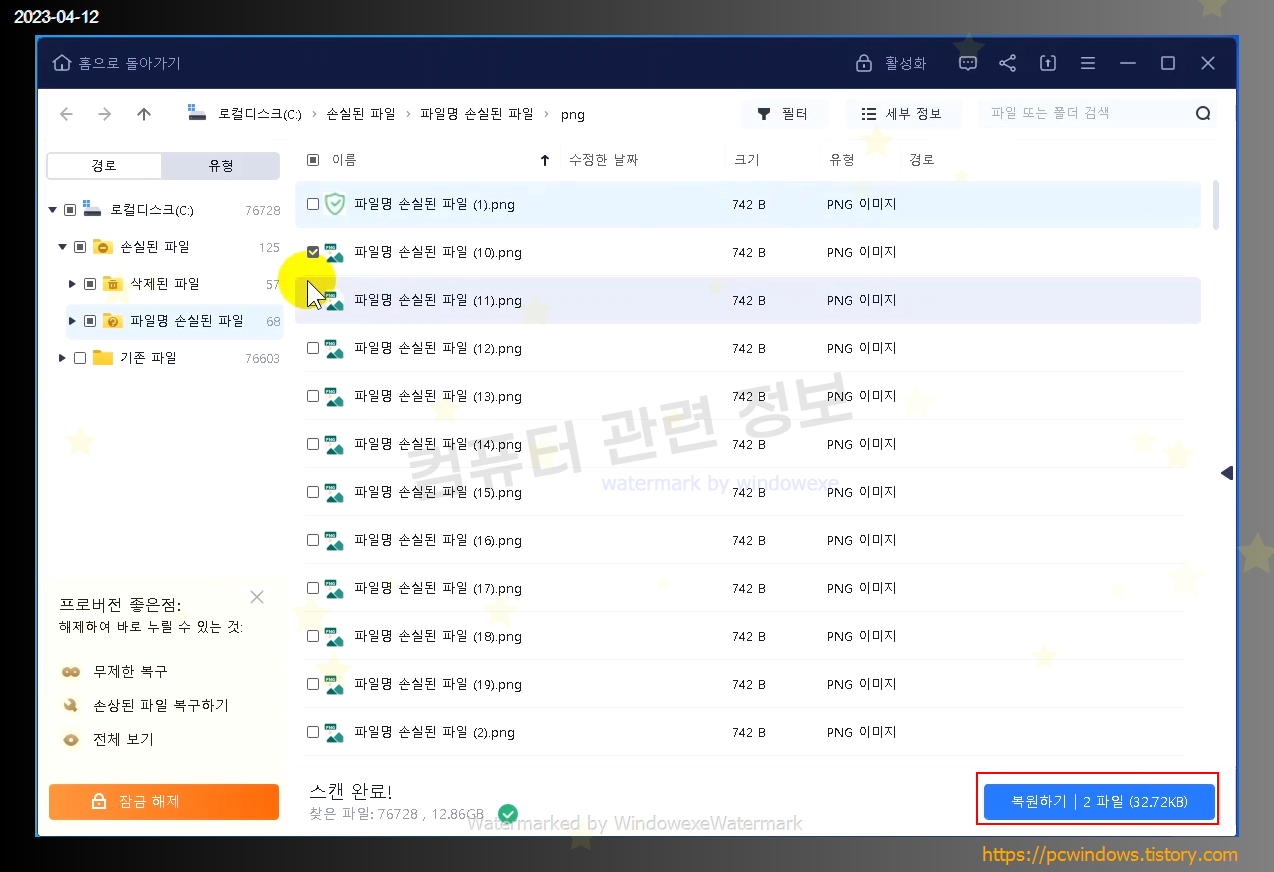Click shield icon of 파일명 손실된 파일 (1).png

tap(334, 204)
